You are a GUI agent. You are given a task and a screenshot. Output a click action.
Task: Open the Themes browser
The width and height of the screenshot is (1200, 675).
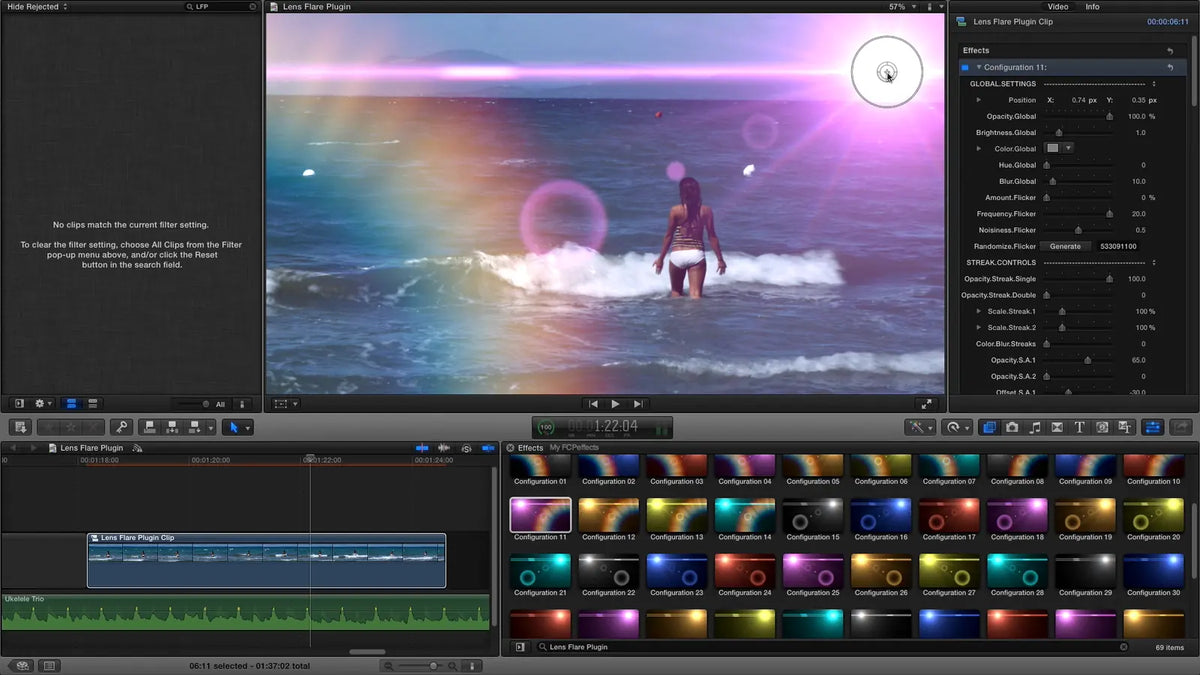pos(1125,427)
